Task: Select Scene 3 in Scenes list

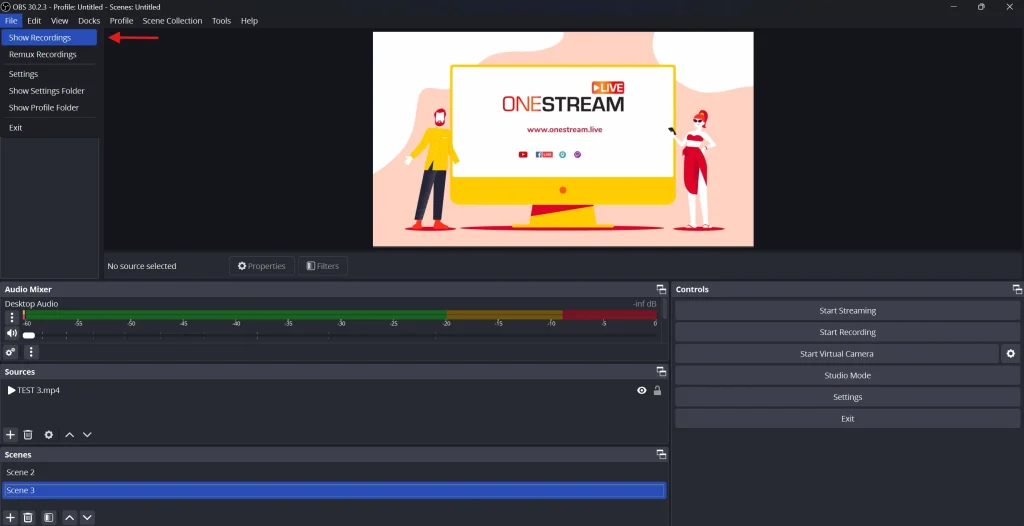Action: pos(334,490)
